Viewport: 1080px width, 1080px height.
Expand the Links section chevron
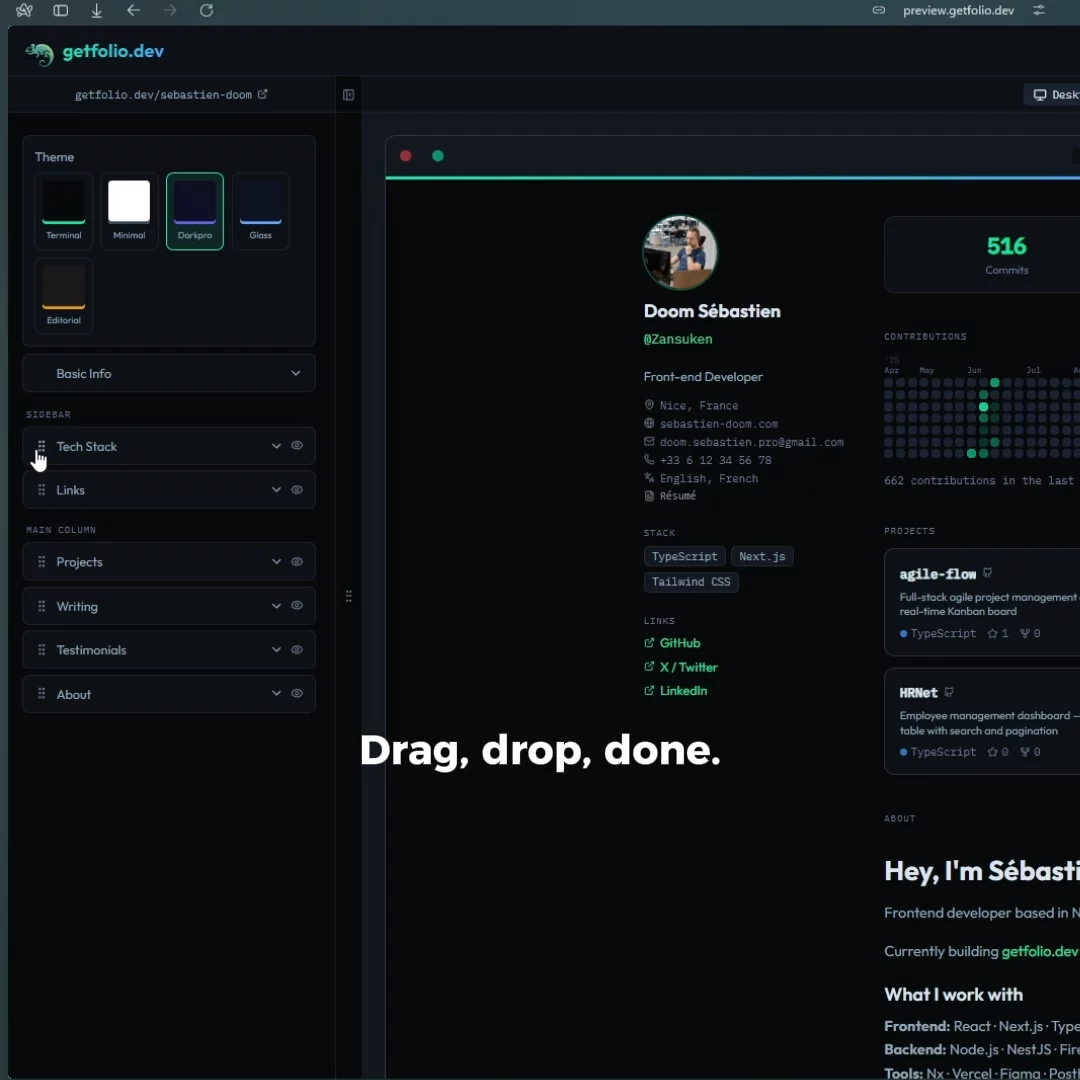click(x=276, y=490)
